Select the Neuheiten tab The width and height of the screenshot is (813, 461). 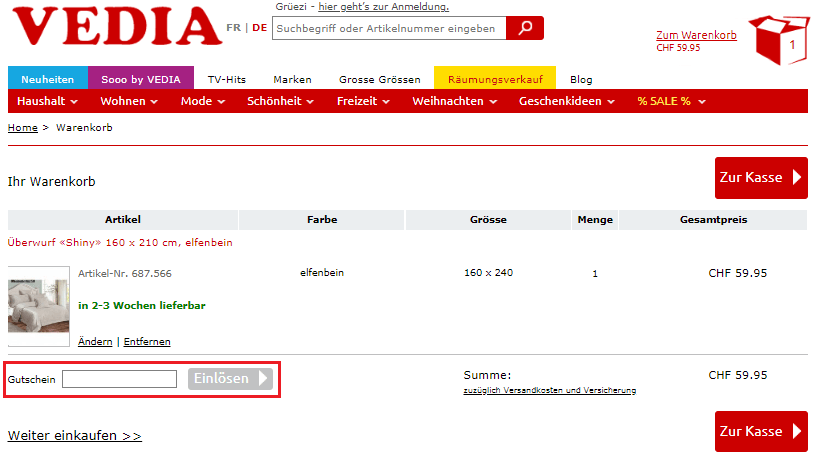coord(48,79)
